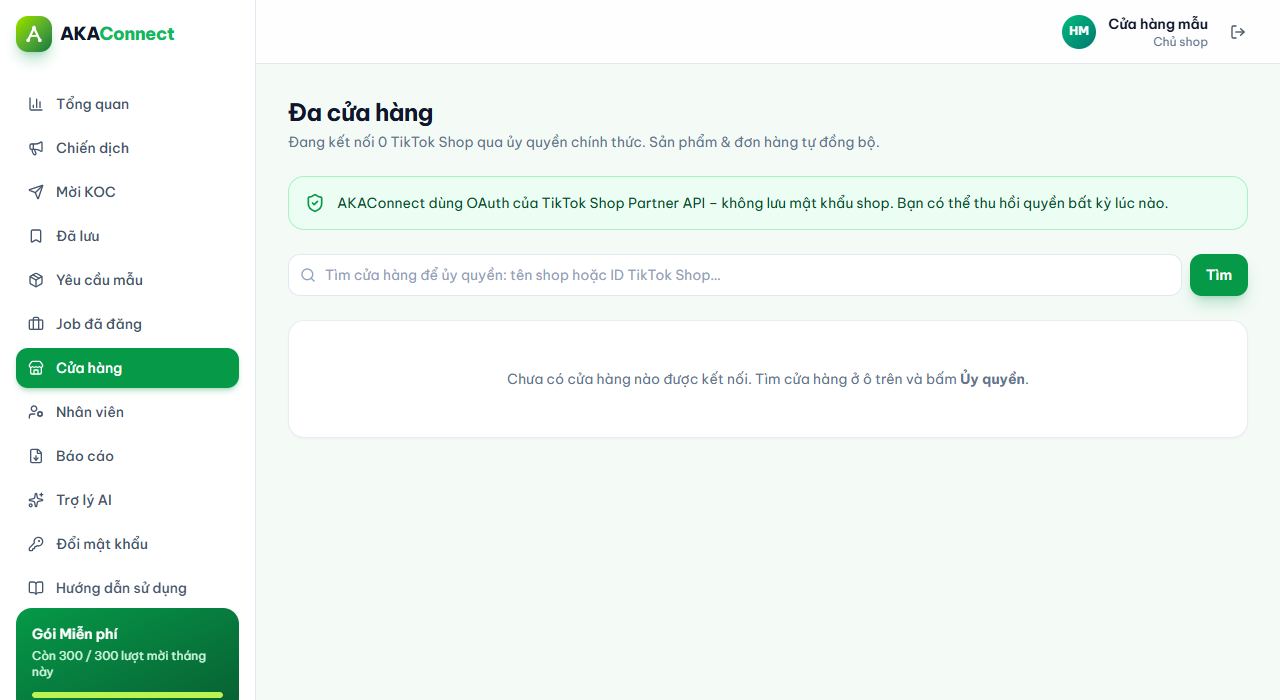The height and width of the screenshot is (700, 1280).
Task: Click the Đổi mật khẩu key icon
Action: 36,544
